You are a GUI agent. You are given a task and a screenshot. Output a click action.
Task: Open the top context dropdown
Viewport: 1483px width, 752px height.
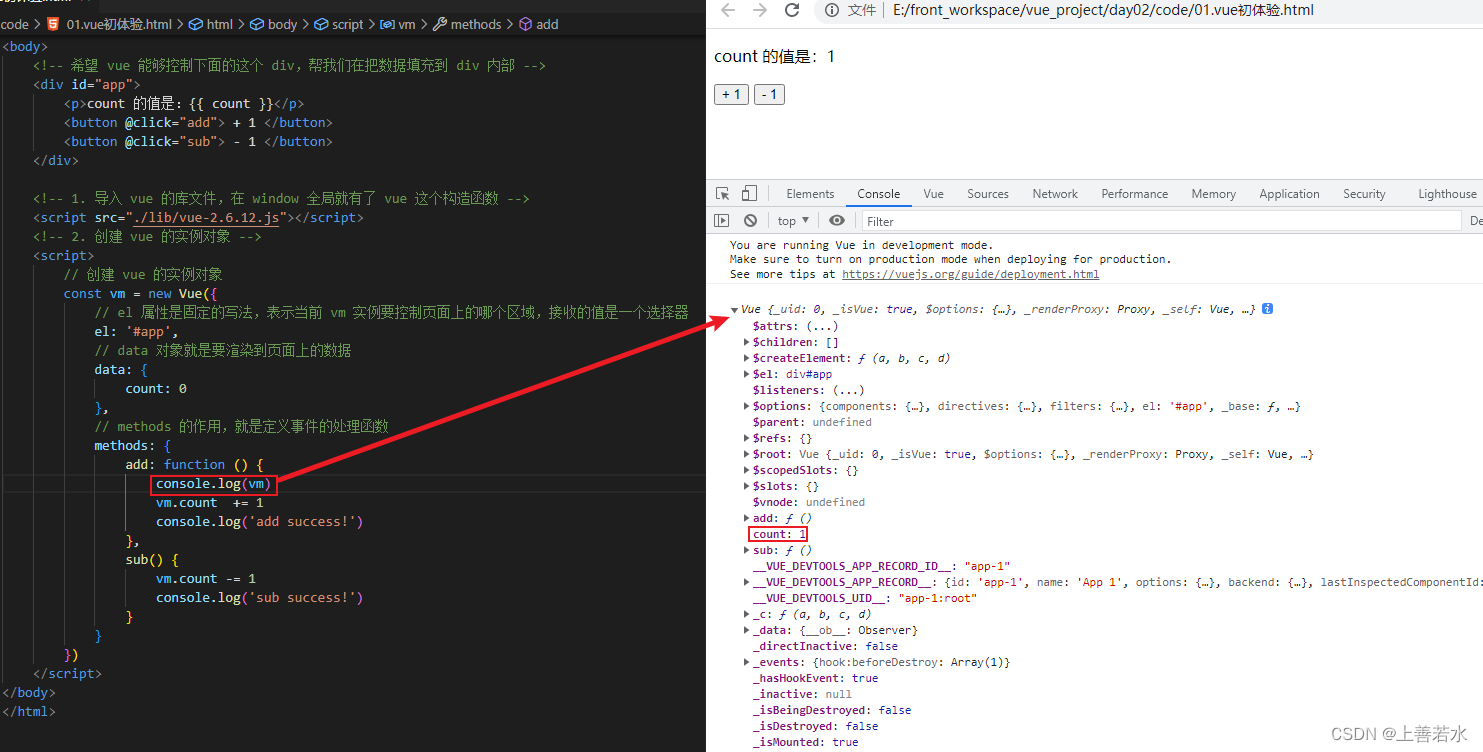coord(793,221)
